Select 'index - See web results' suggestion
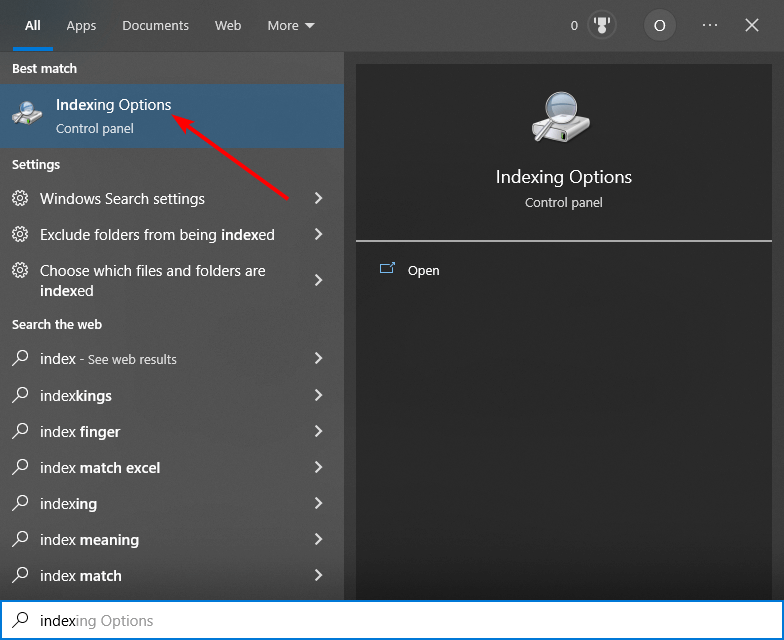 click(x=172, y=358)
